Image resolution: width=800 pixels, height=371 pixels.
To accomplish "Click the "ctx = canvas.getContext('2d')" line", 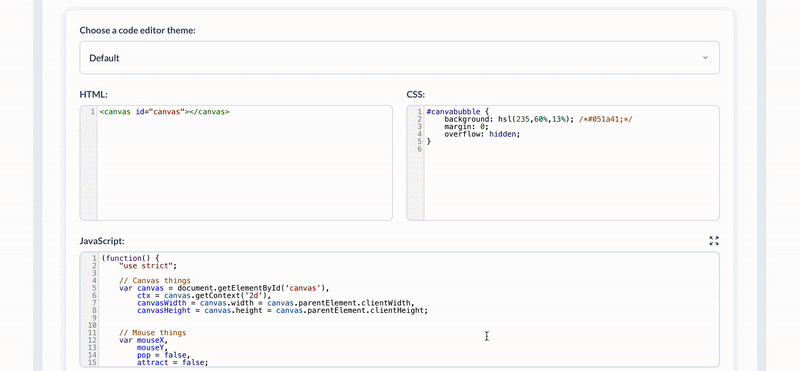I will point(204,295).
